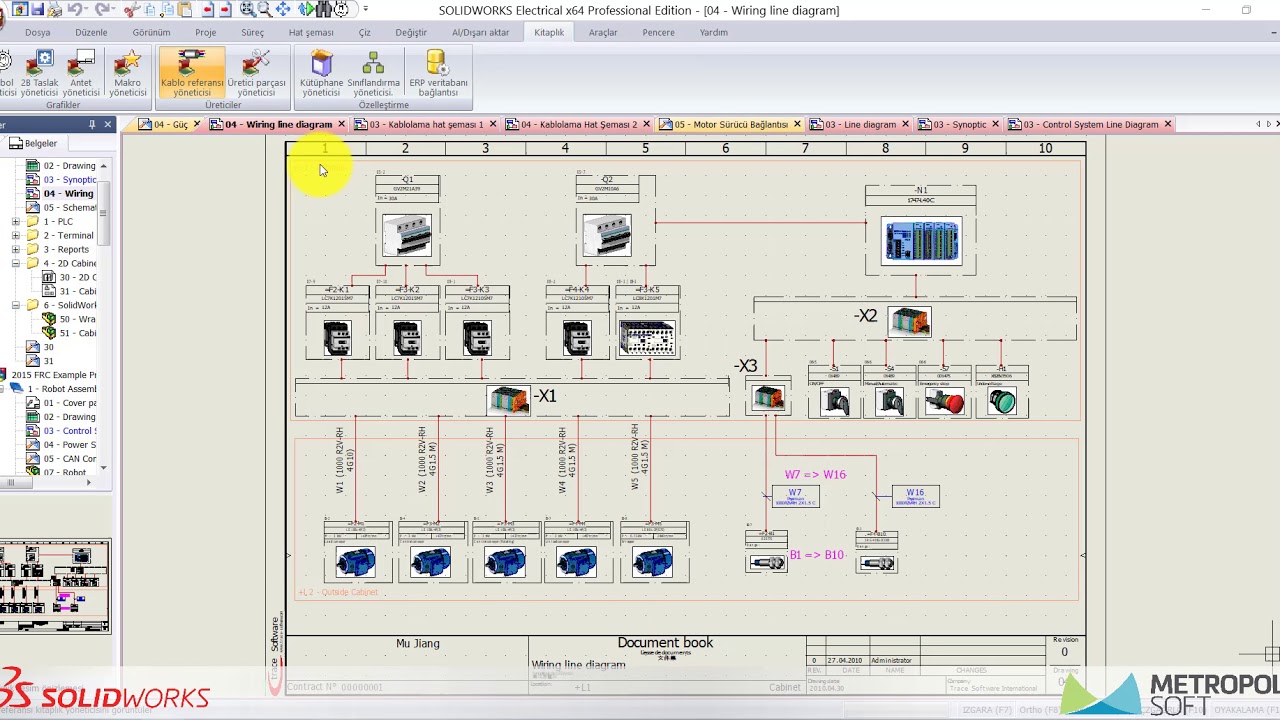Open the 2B Taslak yöneticisi manager

(40, 73)
